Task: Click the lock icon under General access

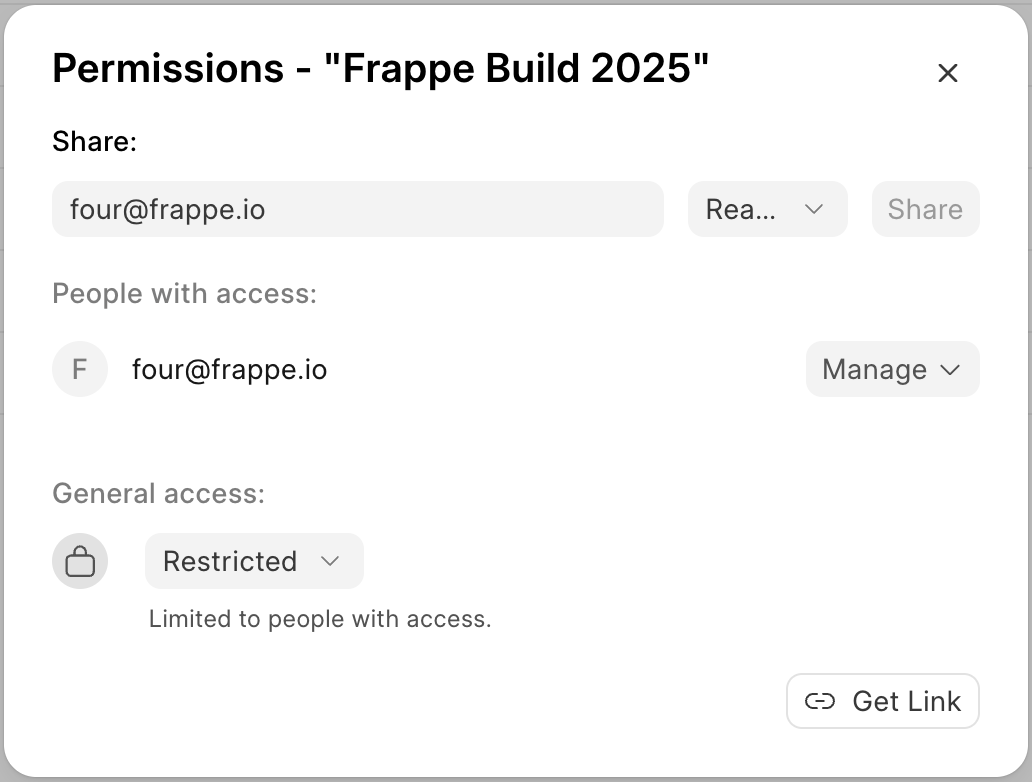Action: (x=80, y=561)
